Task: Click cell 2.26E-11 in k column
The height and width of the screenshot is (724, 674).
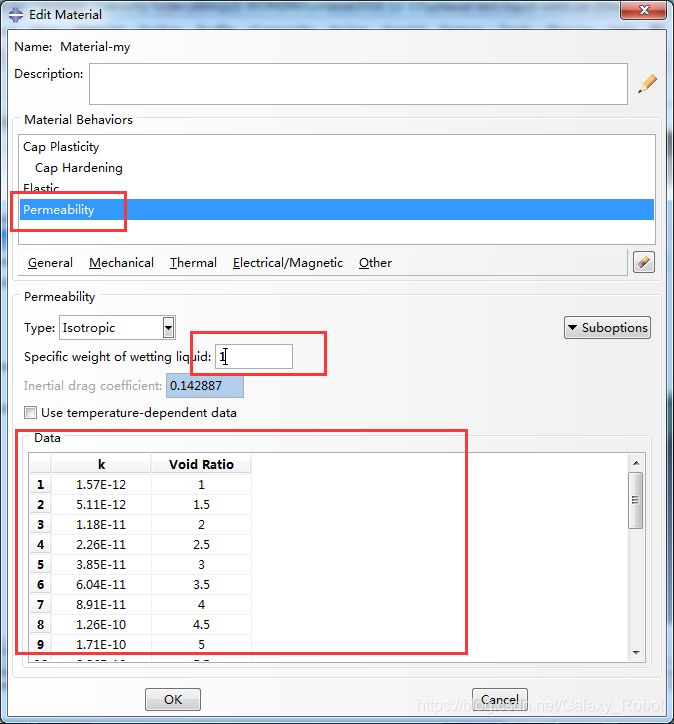Action: click(101, 544)
